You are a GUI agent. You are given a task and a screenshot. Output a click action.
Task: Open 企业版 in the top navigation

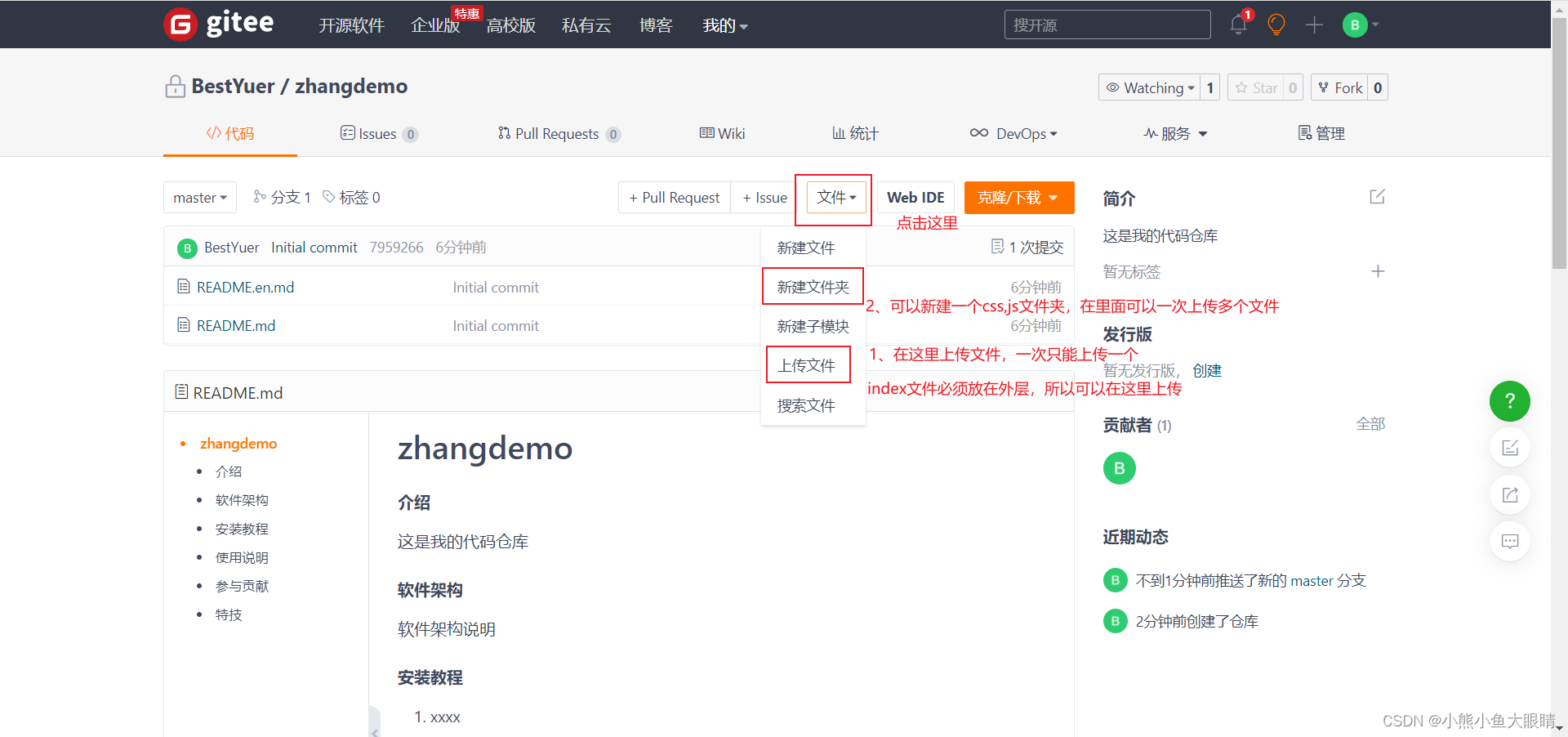click(435, 25)
